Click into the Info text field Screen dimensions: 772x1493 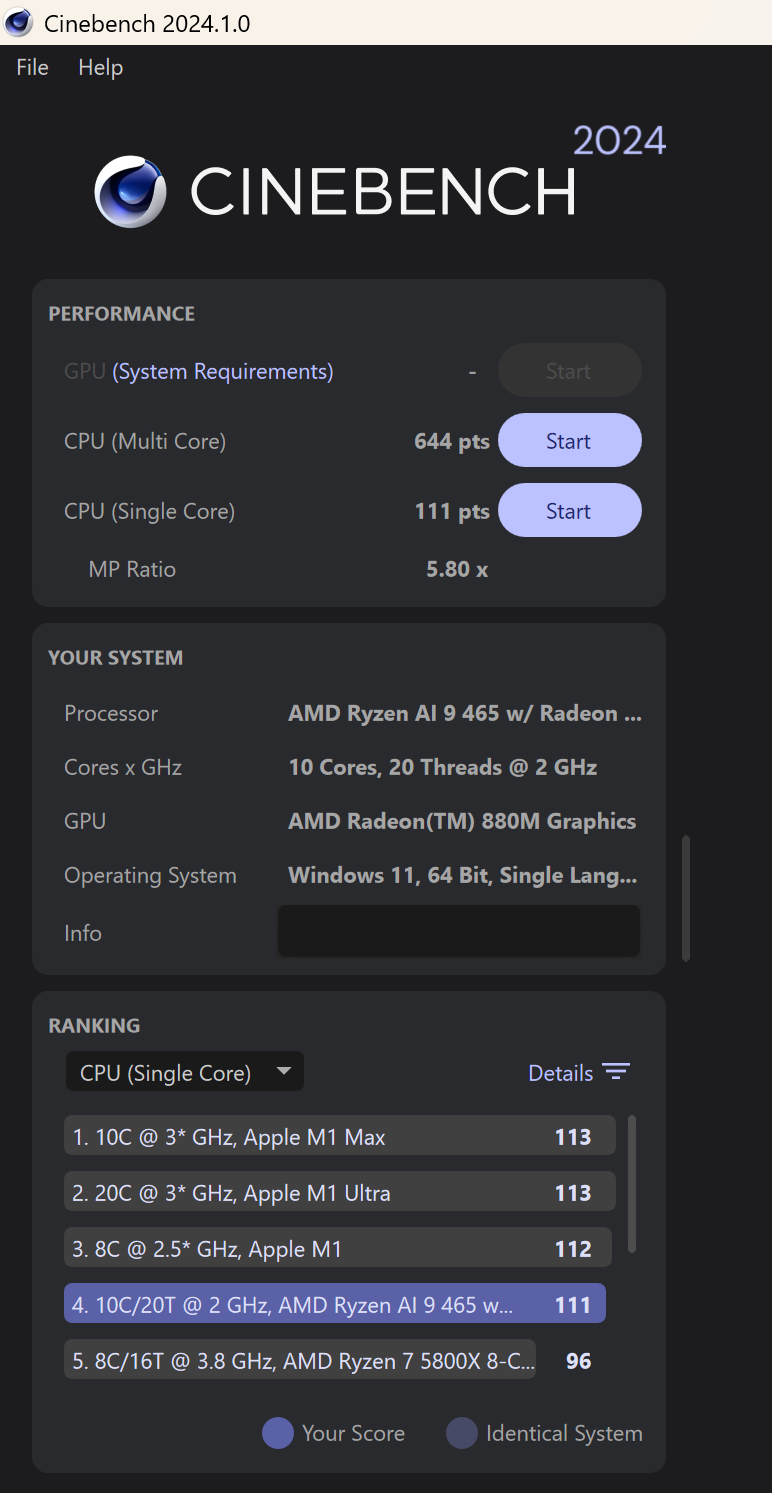458,932
